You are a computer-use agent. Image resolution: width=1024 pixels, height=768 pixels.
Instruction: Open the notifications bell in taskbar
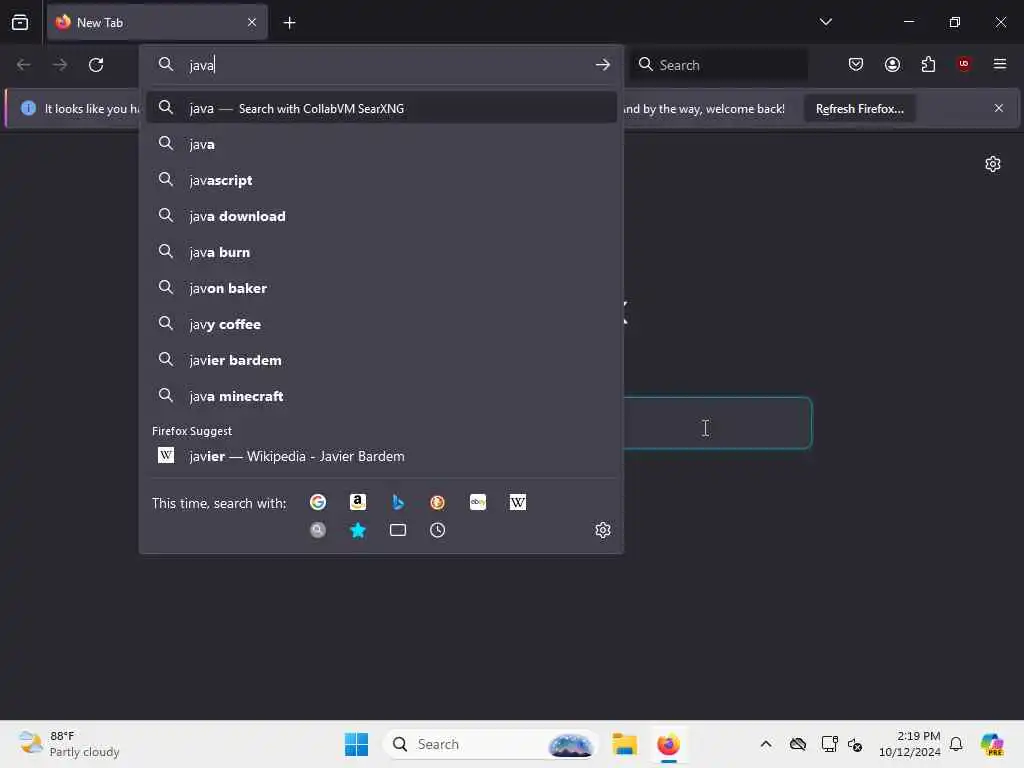click(956, 744)
